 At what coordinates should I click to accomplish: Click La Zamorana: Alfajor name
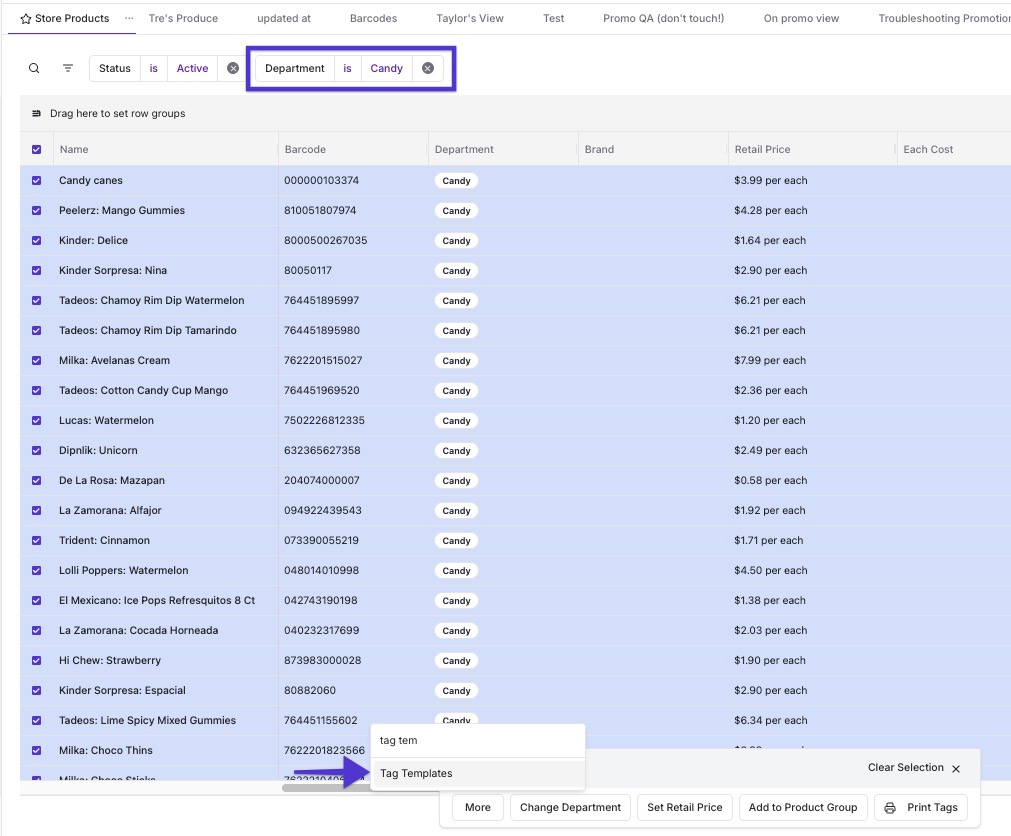tap(110, 510)
